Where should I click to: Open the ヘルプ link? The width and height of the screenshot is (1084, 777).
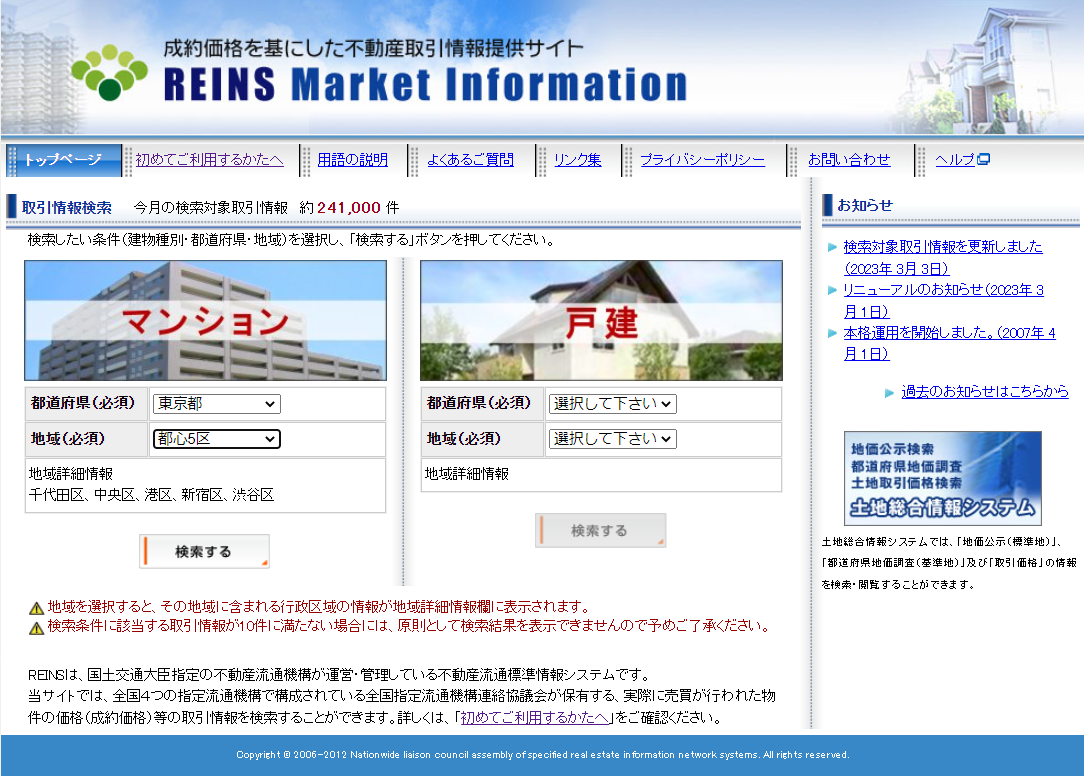955,160
